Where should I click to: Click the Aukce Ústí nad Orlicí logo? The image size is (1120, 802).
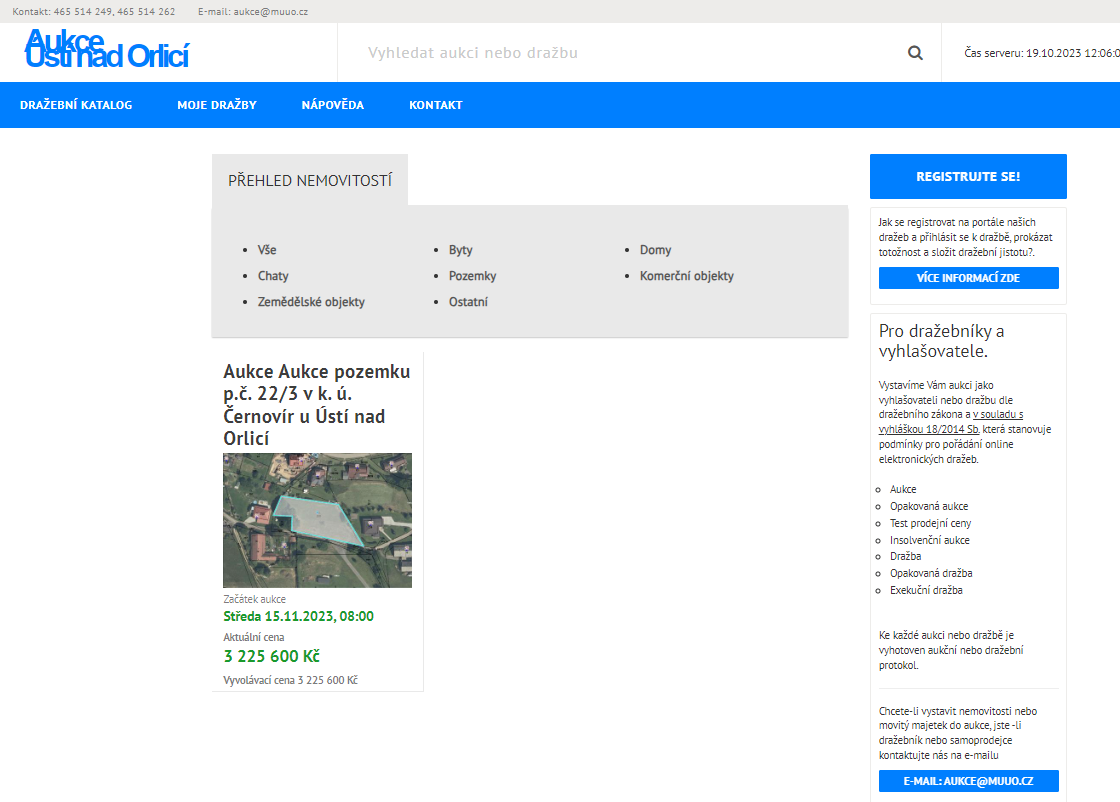pyautogui.click(x=107, y=49)
